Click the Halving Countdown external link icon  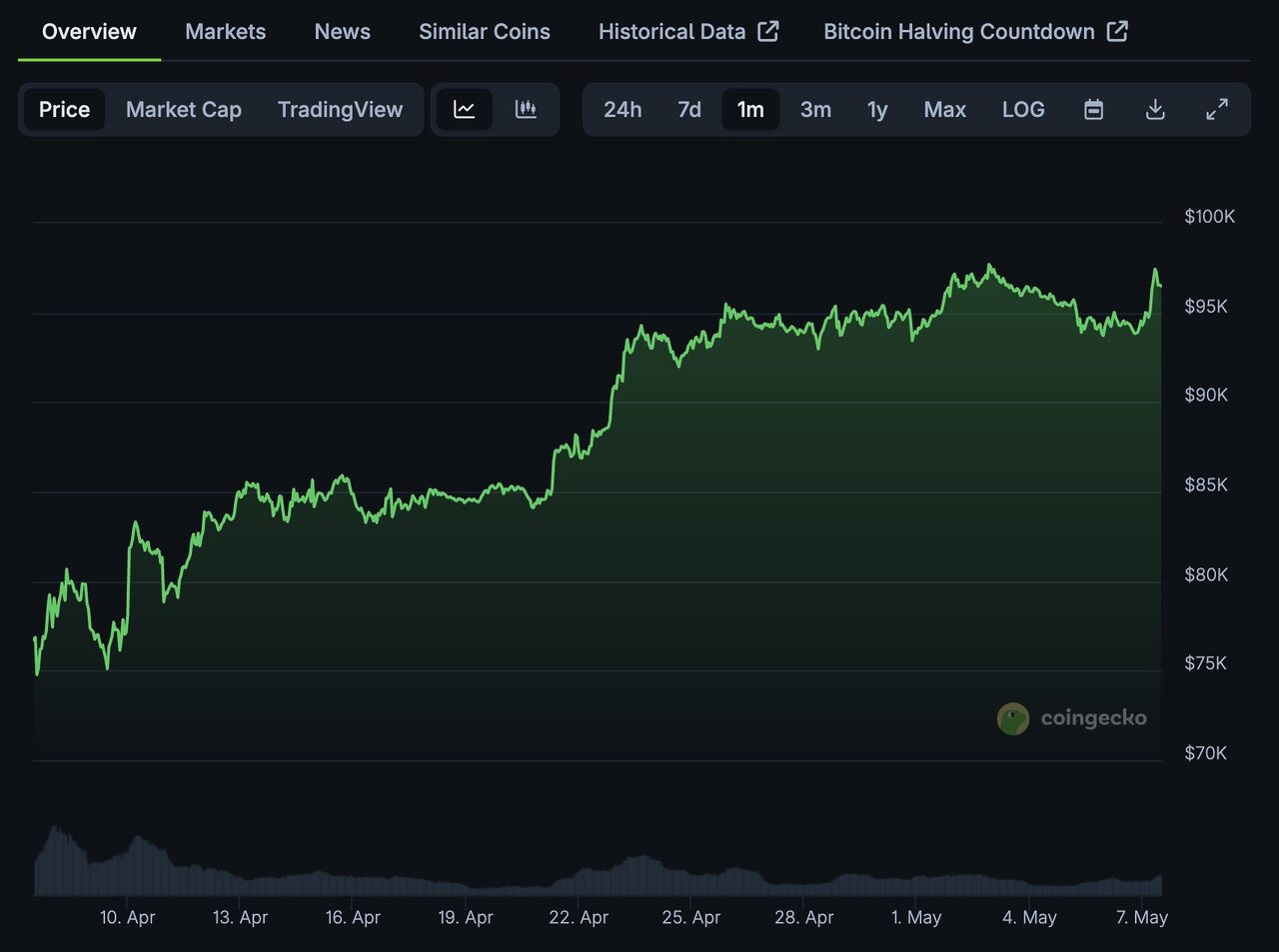[1118, 31]
